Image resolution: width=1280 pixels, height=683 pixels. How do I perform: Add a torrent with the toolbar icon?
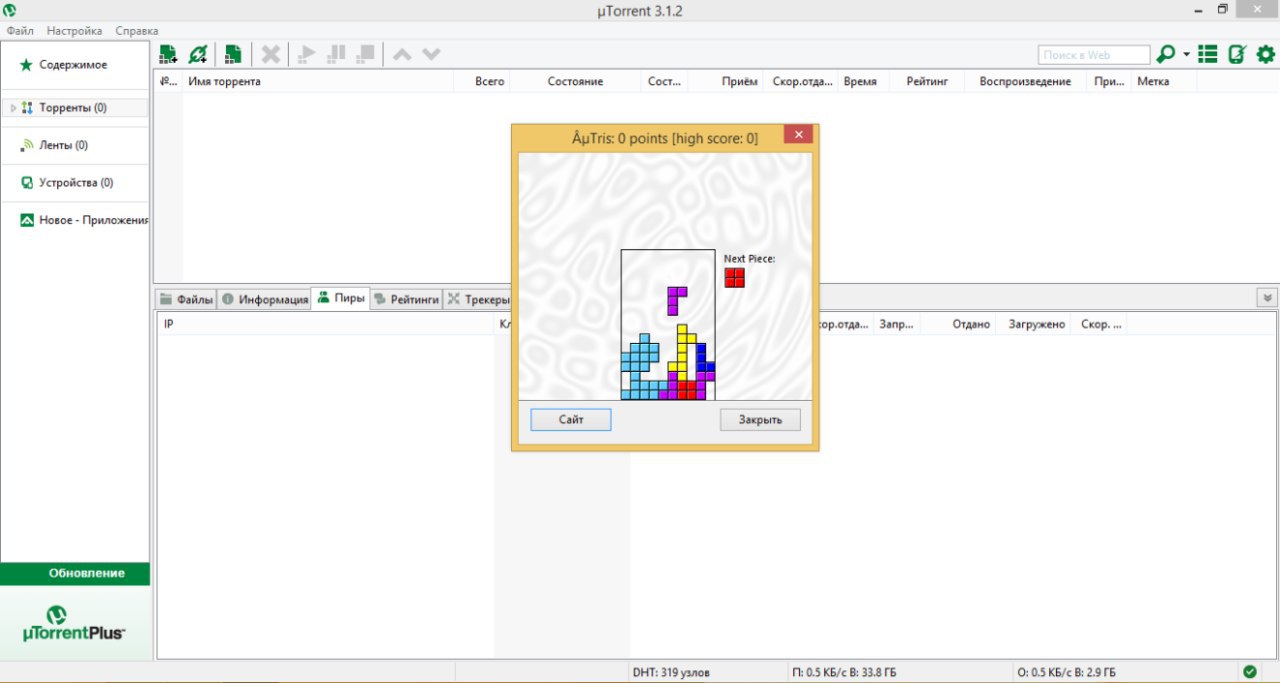point(168,54)
